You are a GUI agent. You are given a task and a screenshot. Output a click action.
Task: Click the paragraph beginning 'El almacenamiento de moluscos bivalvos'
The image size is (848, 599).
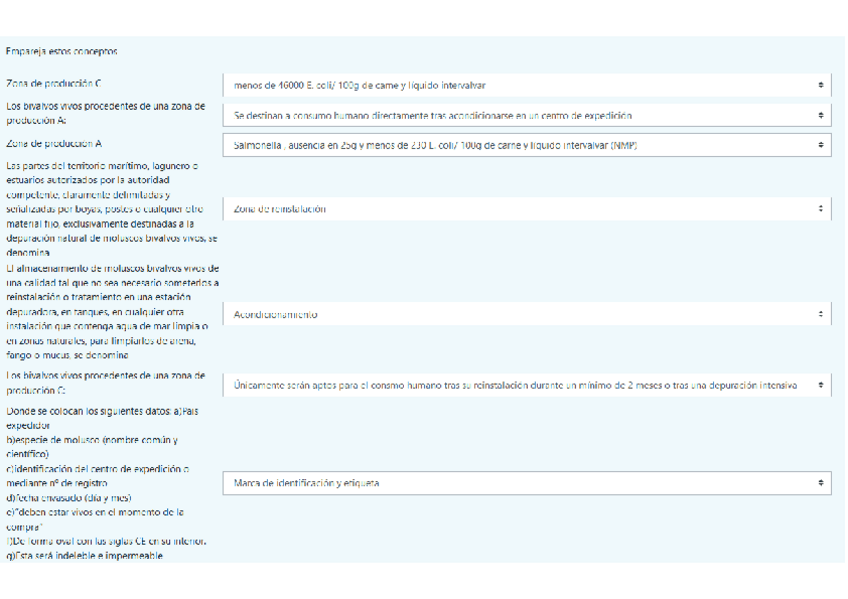point(112,312)
